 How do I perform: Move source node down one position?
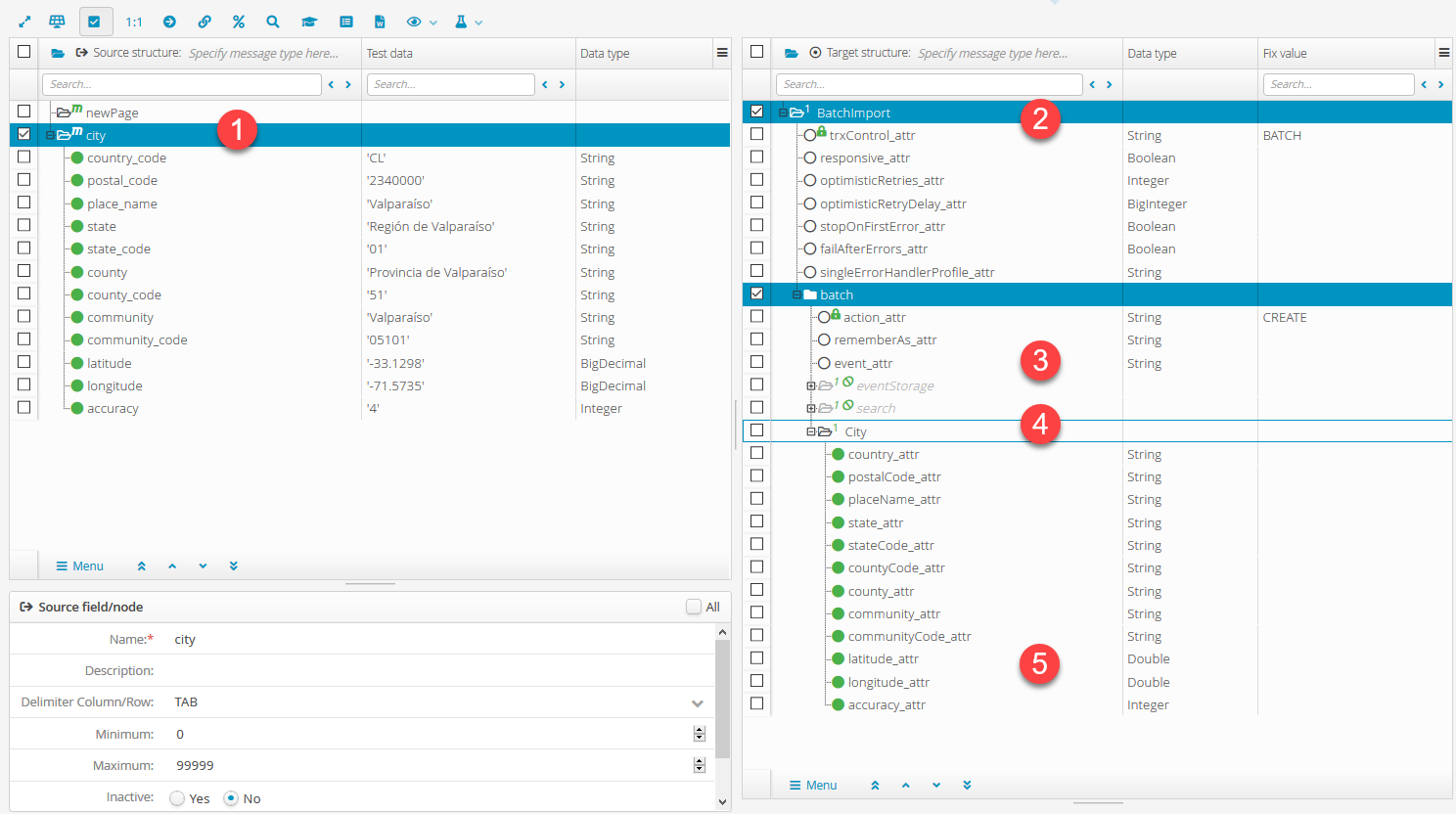click(x=203, y=565)
